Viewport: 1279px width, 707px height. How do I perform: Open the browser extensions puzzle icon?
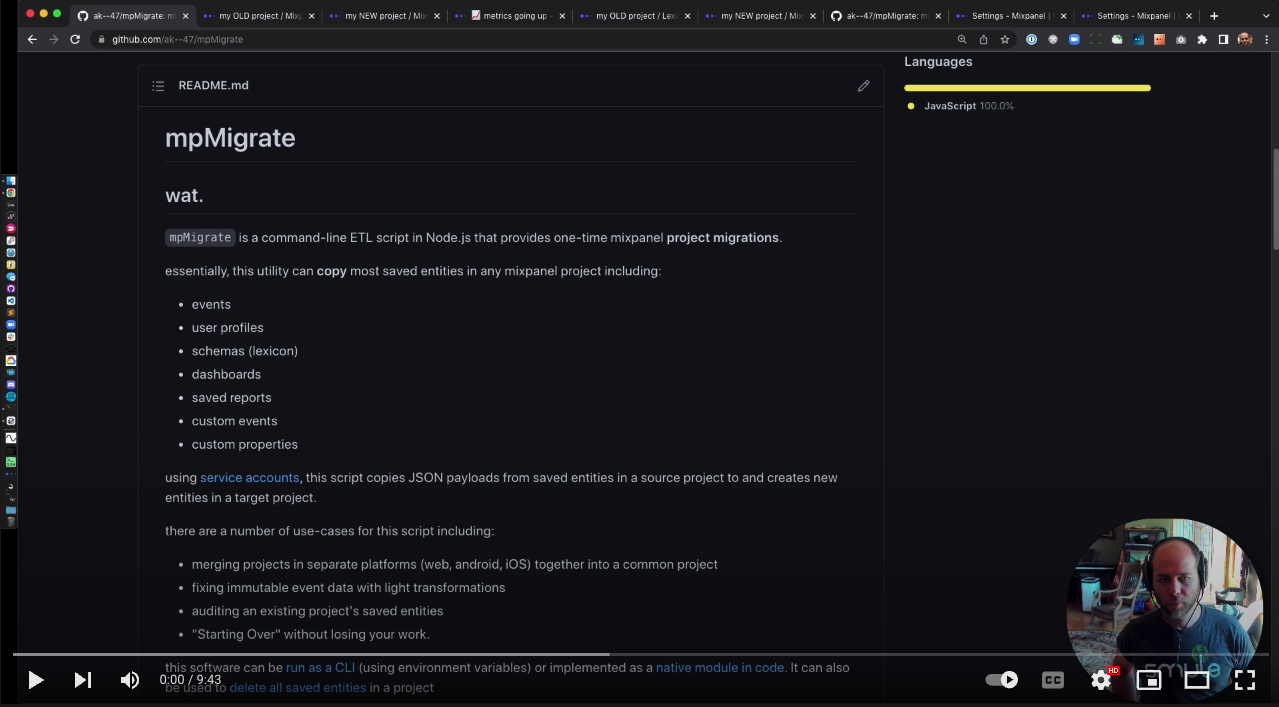coord(1202,39)
